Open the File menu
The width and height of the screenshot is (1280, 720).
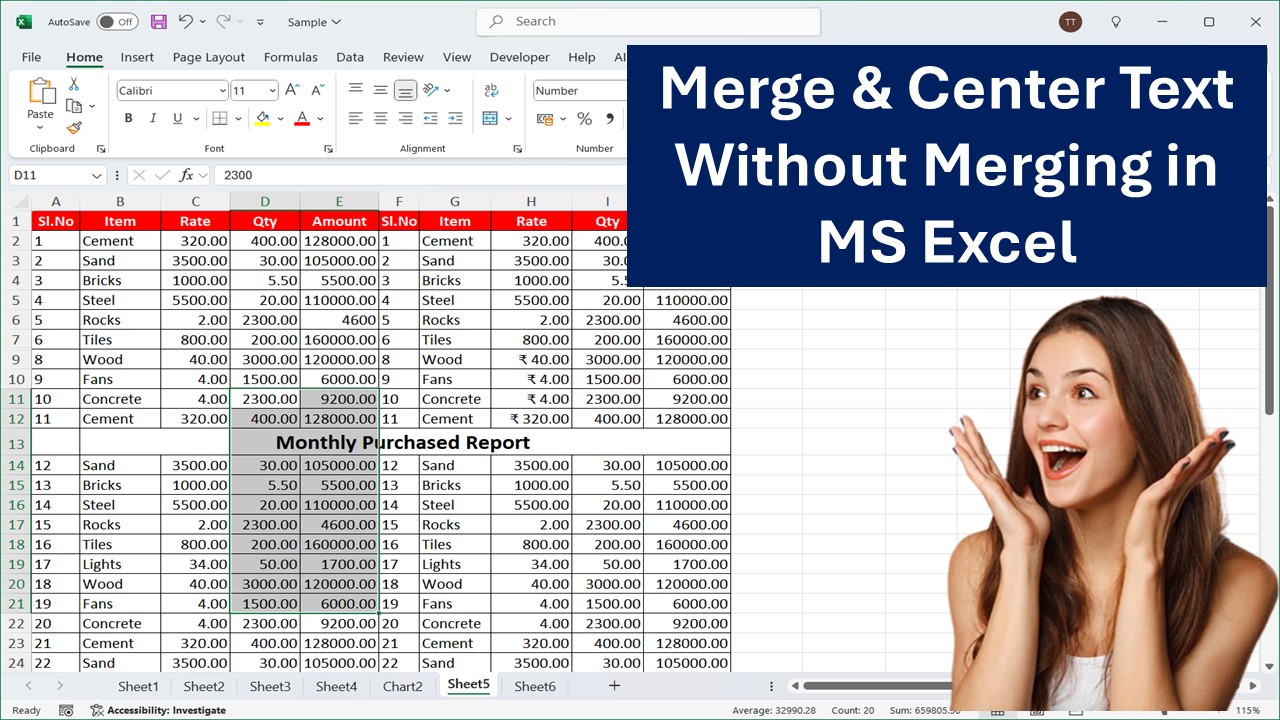pos(31,57)
